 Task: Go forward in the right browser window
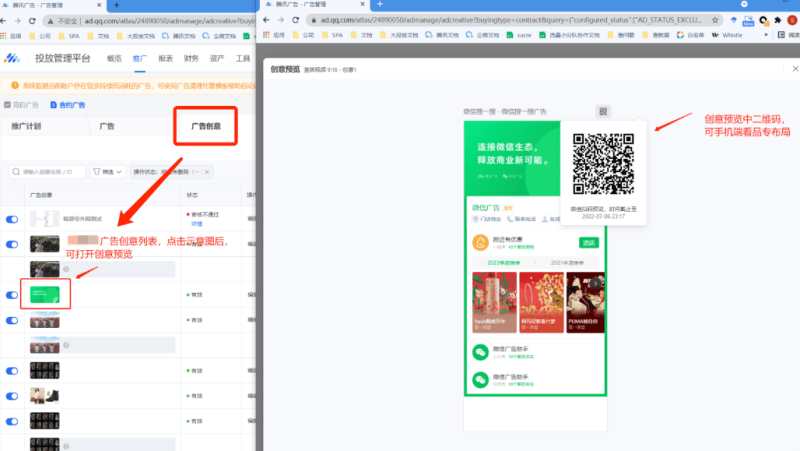pyautogui.click(x=281, y=20)
